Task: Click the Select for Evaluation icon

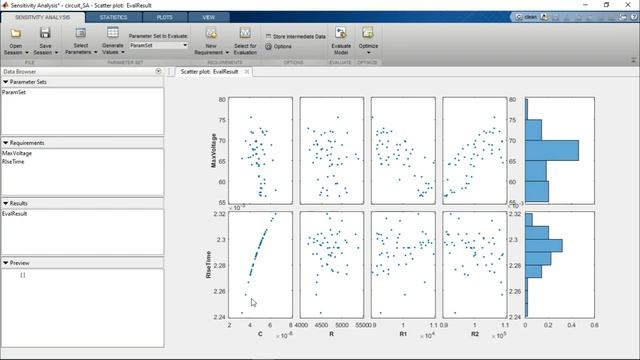Action: click(x=245, y=33)
